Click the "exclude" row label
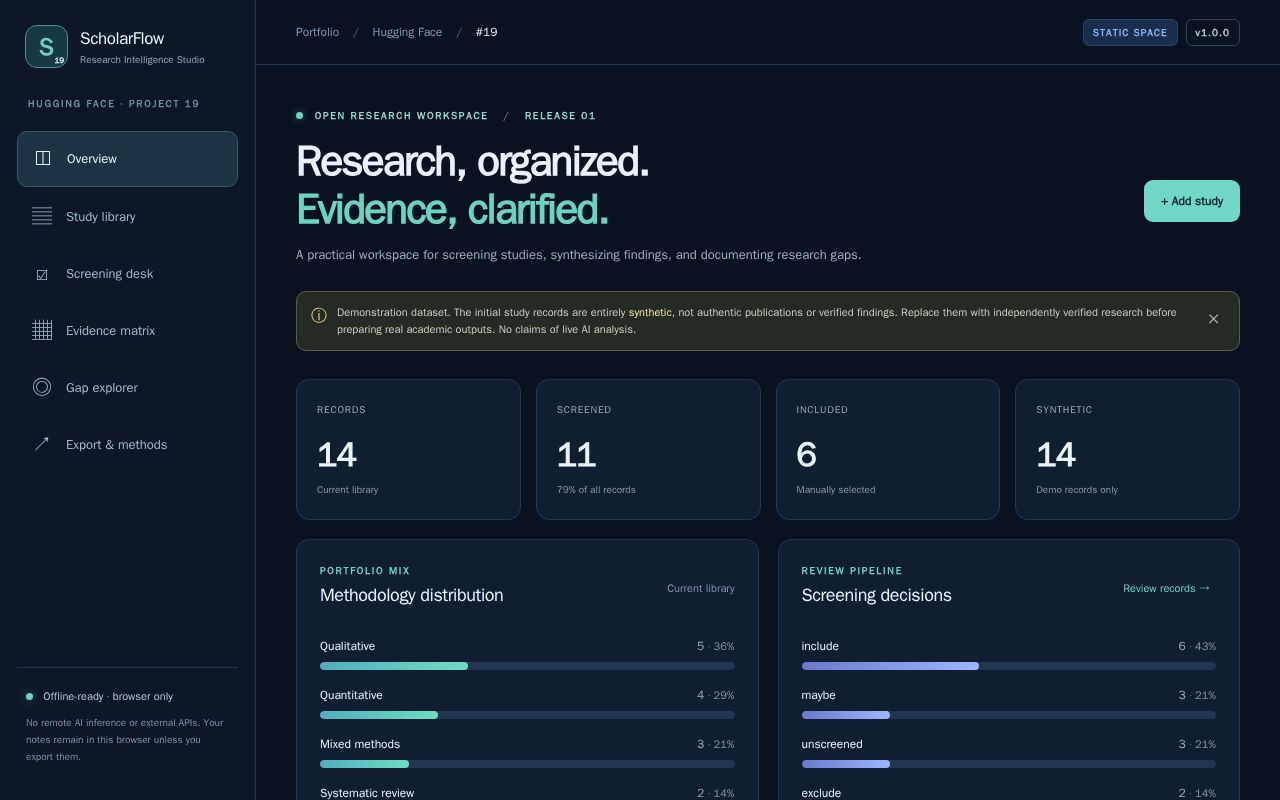This screenshot has width=1280, height=800. 821,793
